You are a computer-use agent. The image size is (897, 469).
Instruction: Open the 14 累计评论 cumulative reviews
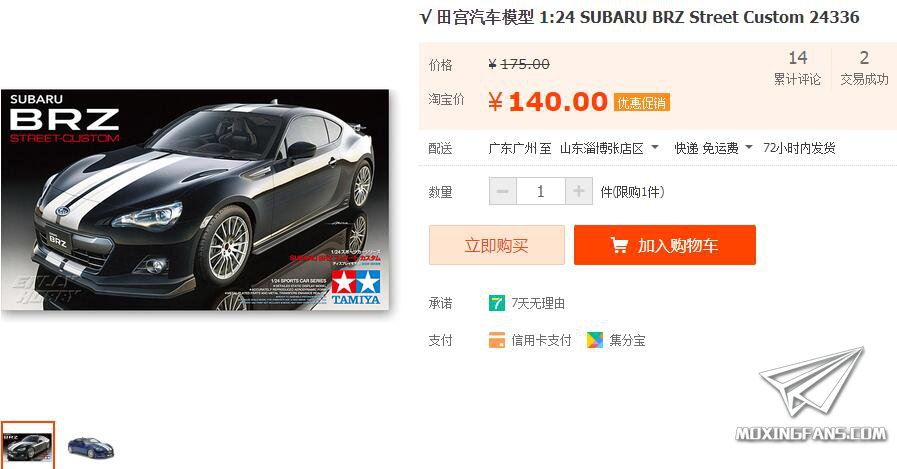797,67
